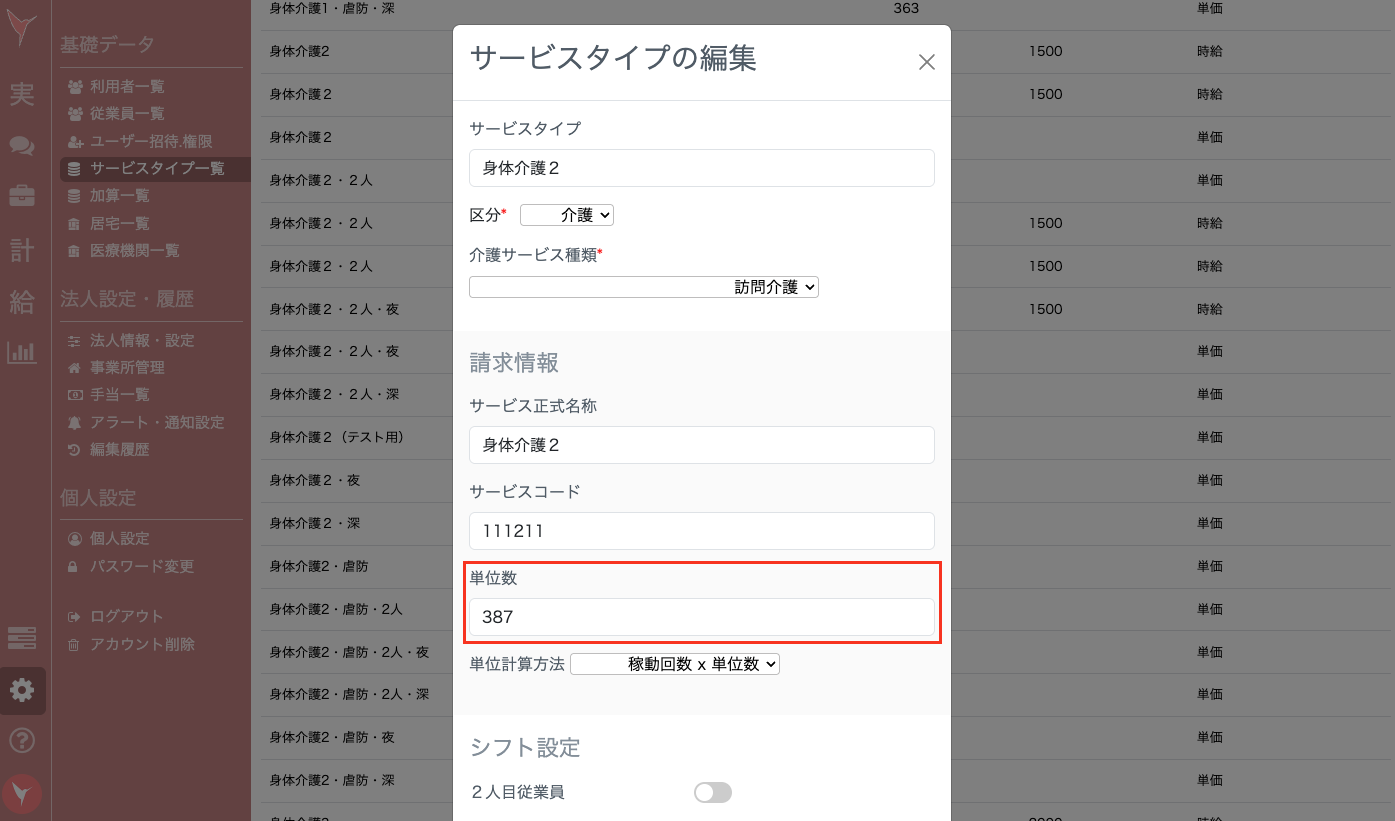1395x821 pixels.
Task: Change the 単位計算方法 dropdown selection
Action: [674, 663]
